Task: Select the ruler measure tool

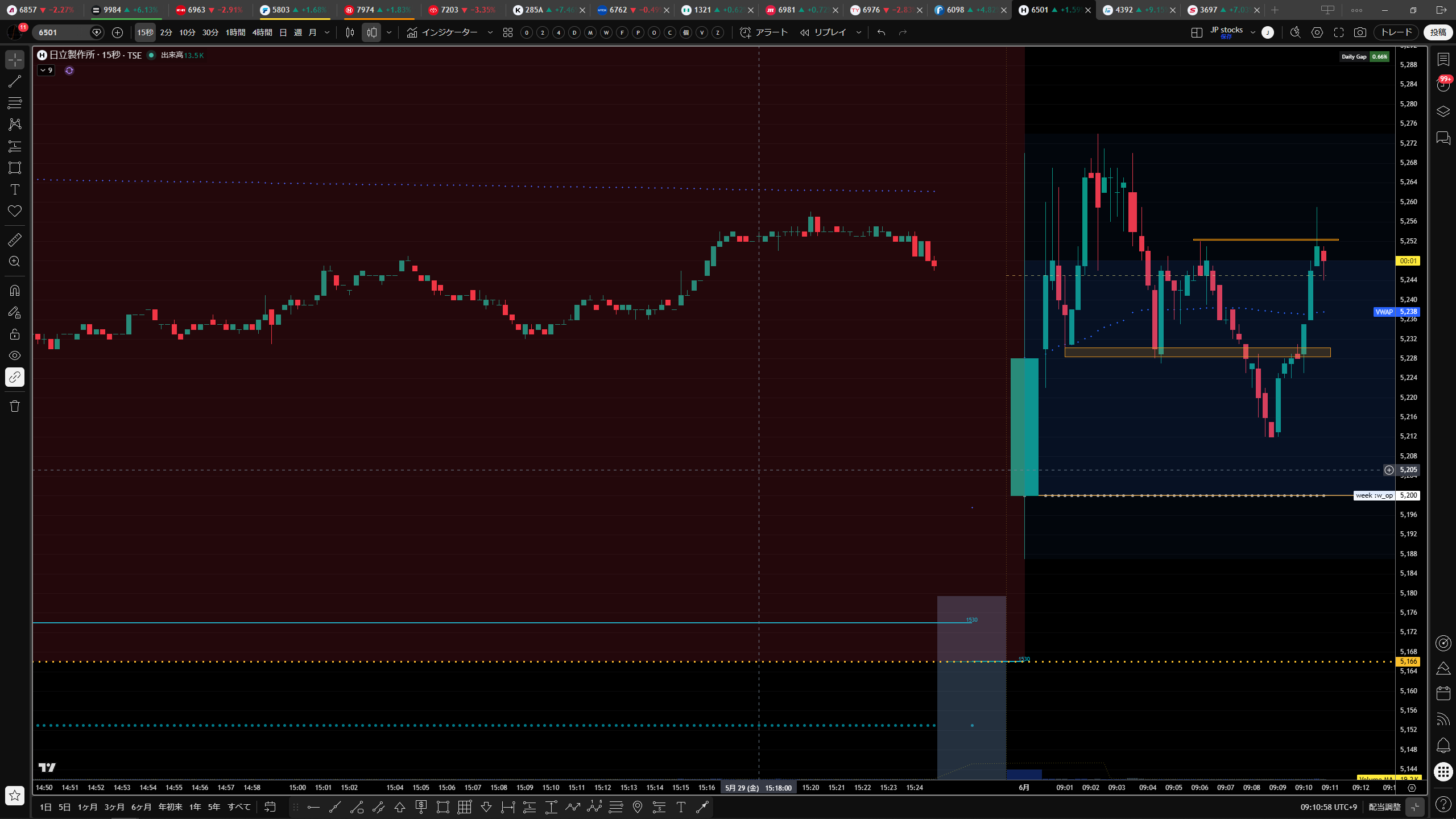Action: (x=15, y=240)
